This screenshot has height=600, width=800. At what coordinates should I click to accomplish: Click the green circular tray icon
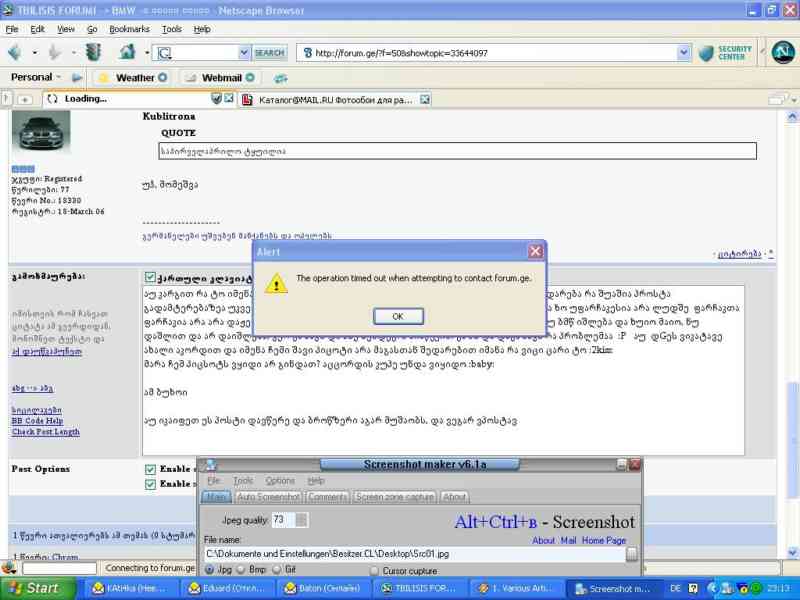(x=756, y=589)
